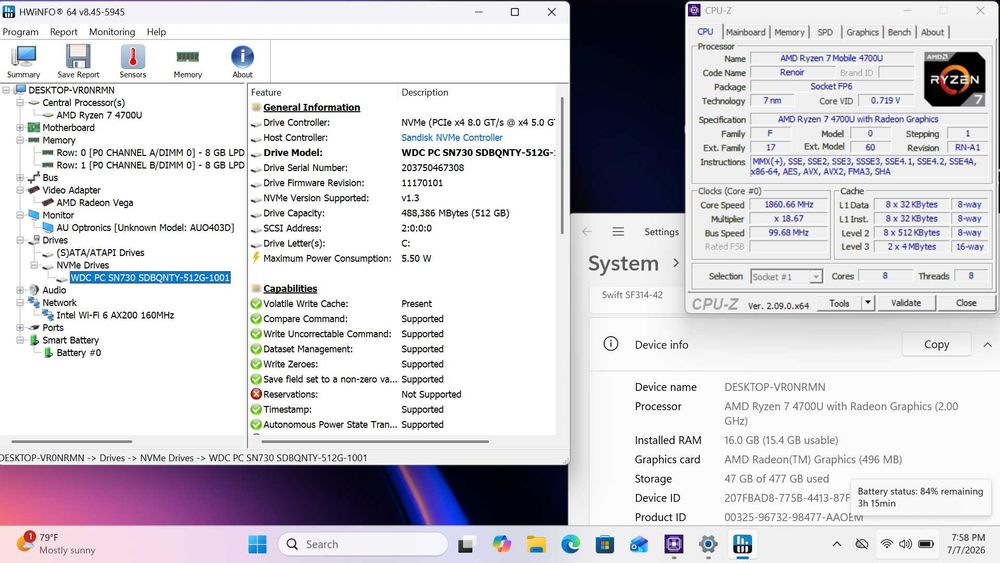1000x563 pixels.
Task: Switch to the SPD tab in CPU-Z
Action: 825,32
